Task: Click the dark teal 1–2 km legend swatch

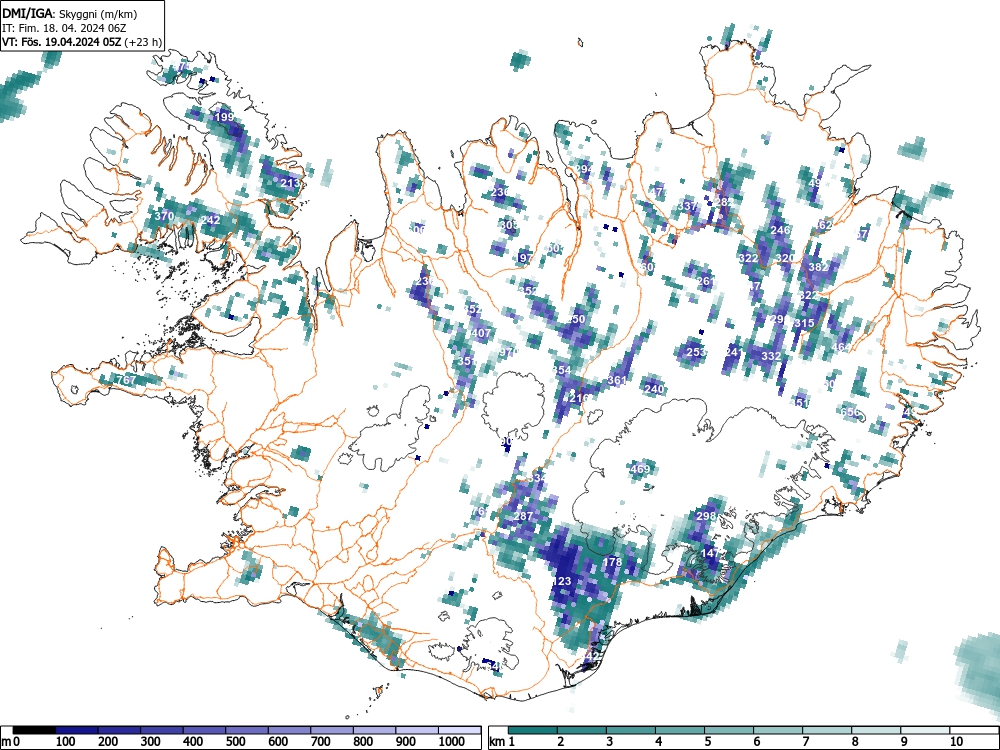Action: click(533, 730)
